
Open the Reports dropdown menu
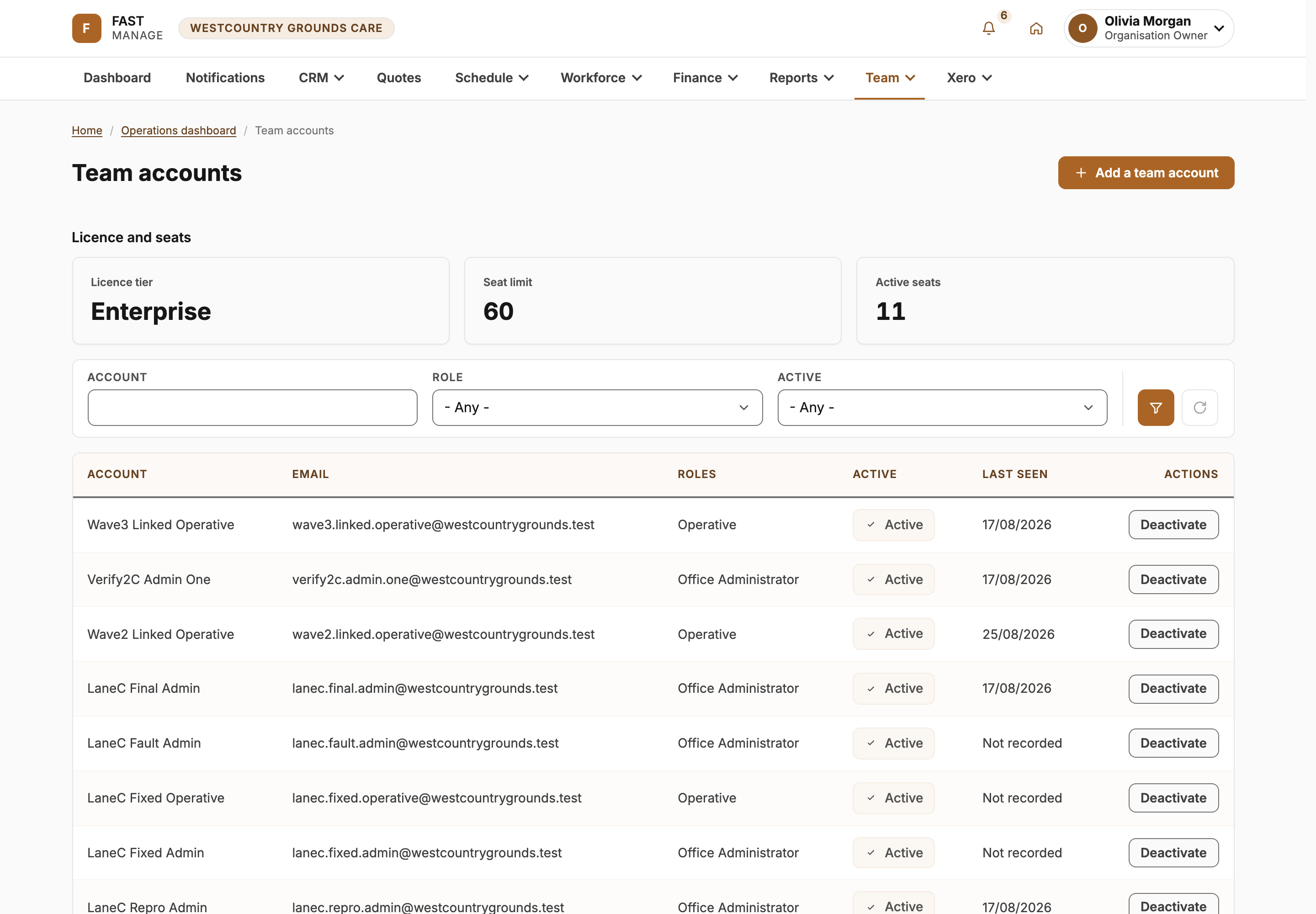point(802,78)
